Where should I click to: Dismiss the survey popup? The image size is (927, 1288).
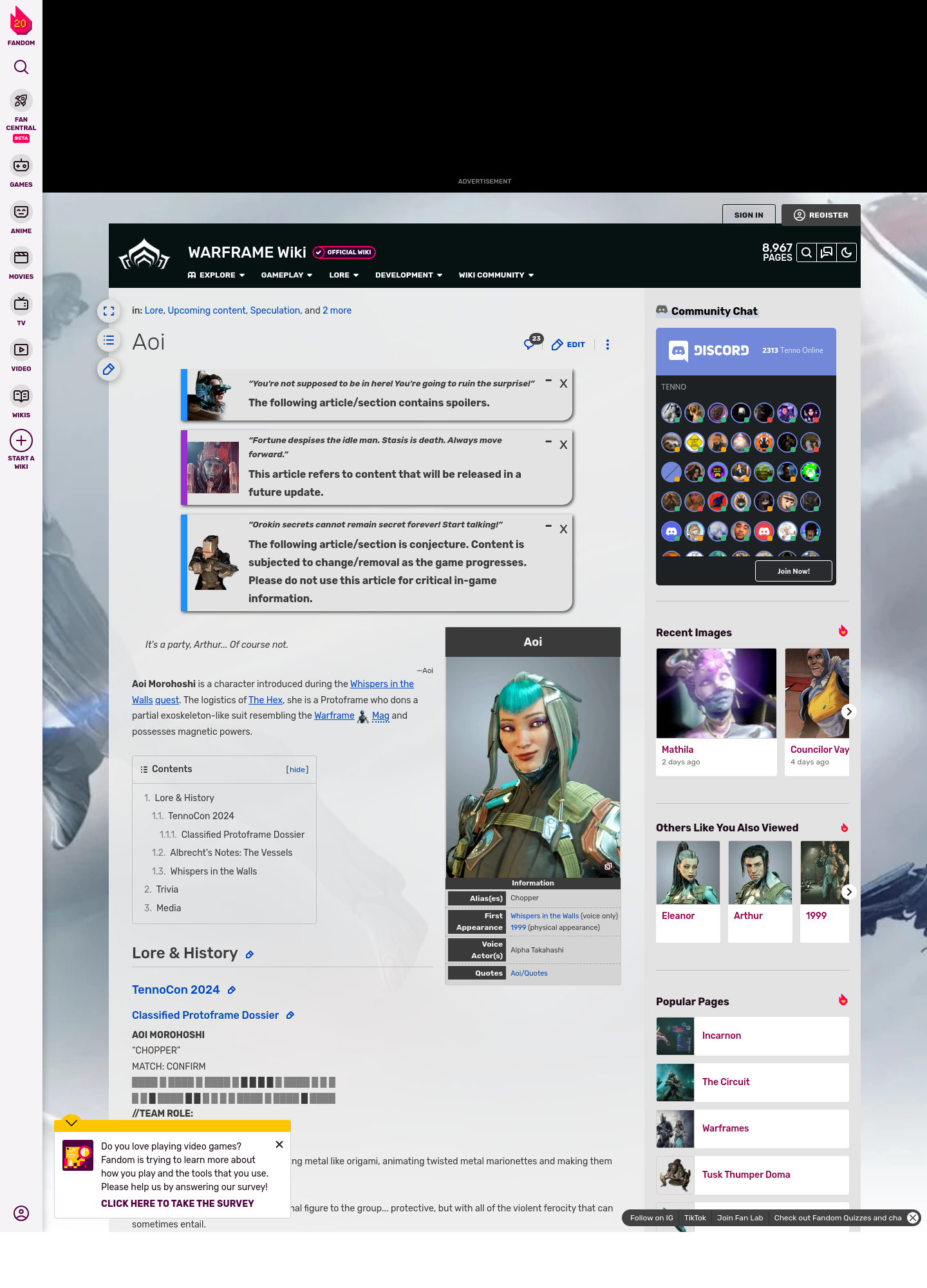coord(279,1144)
